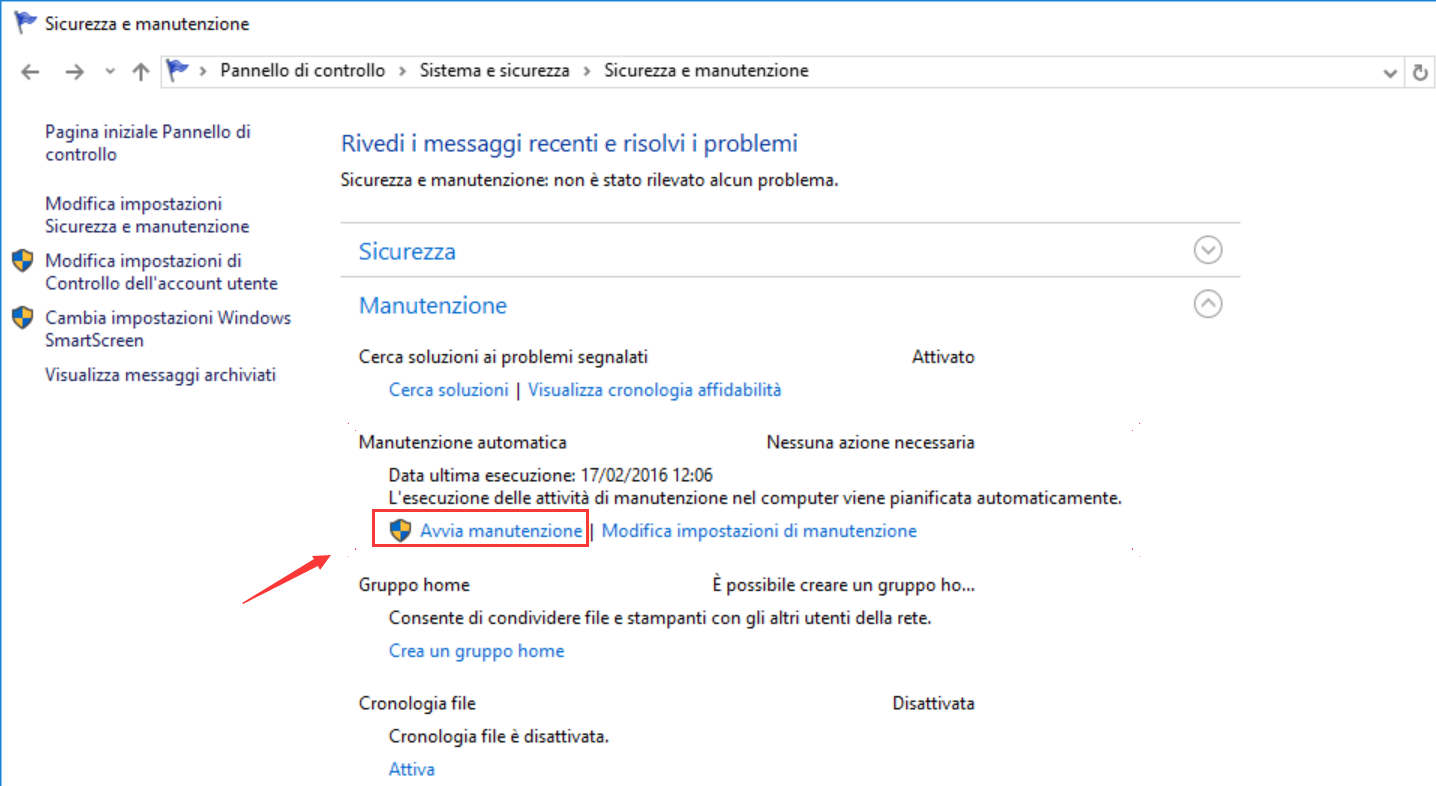Go forward with the right arrow button

pyautogui.click(x=74, y=72)
